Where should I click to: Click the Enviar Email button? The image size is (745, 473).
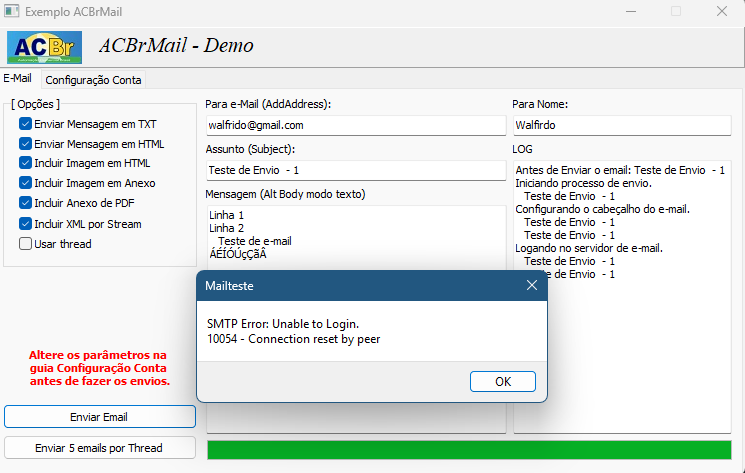[100, 417]
